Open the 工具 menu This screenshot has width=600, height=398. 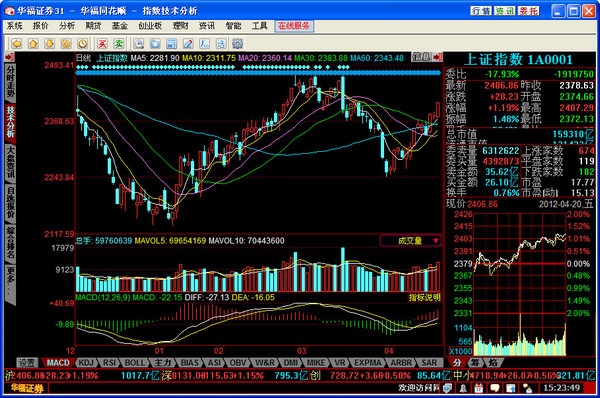pos(259,26)
